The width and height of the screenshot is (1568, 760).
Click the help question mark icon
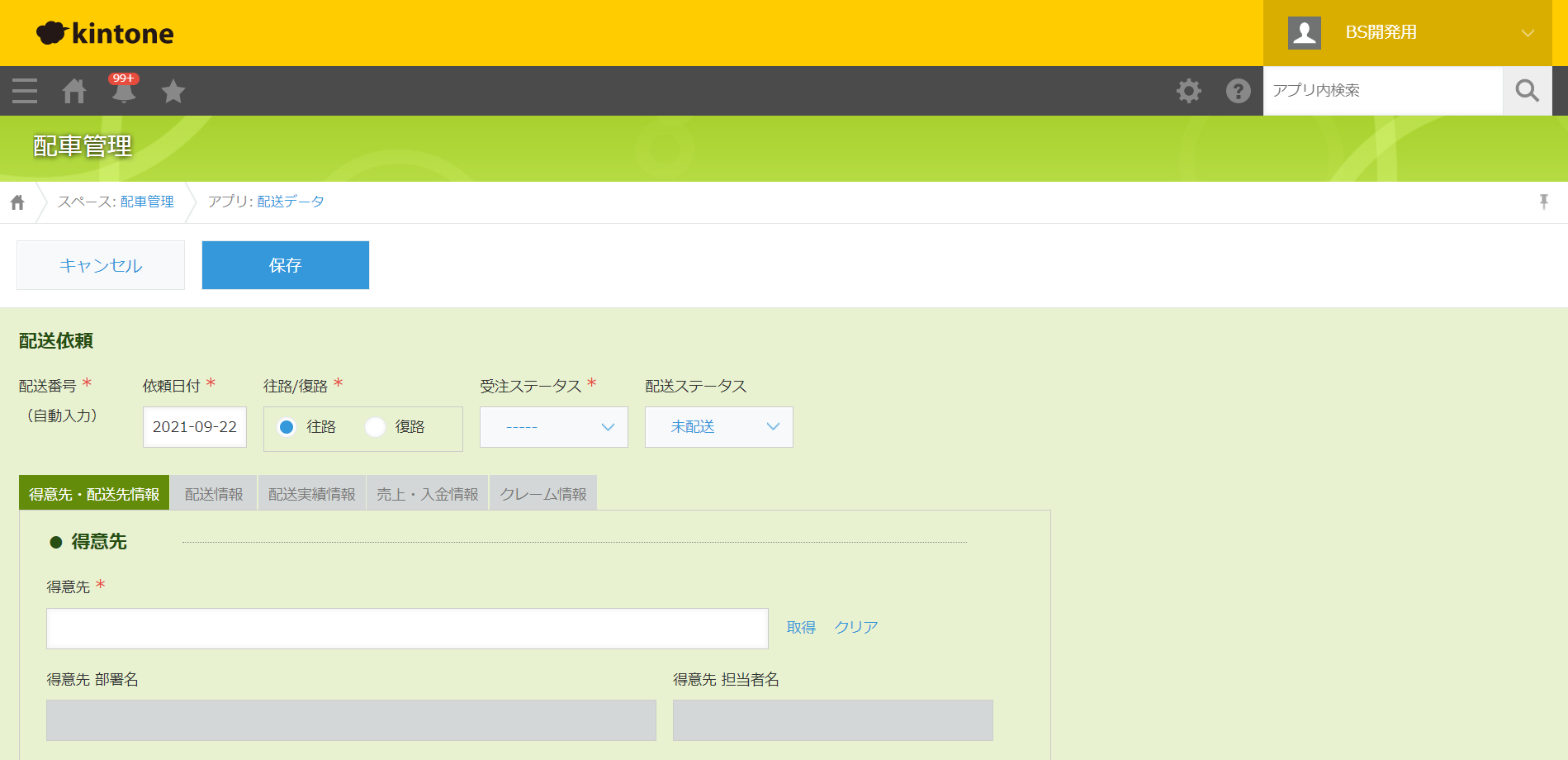(x=1238, y=91)
